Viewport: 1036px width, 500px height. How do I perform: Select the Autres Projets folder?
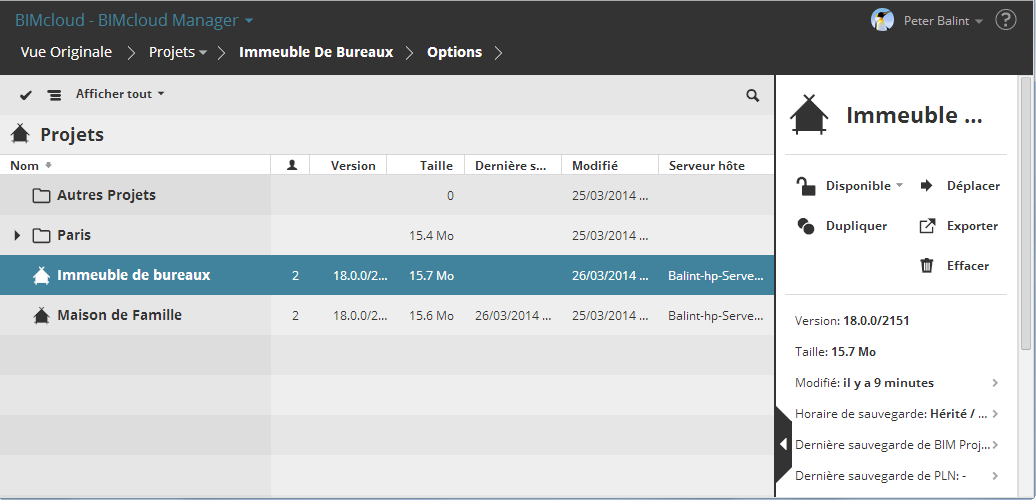pyautogui.click(x=106, y=195)
